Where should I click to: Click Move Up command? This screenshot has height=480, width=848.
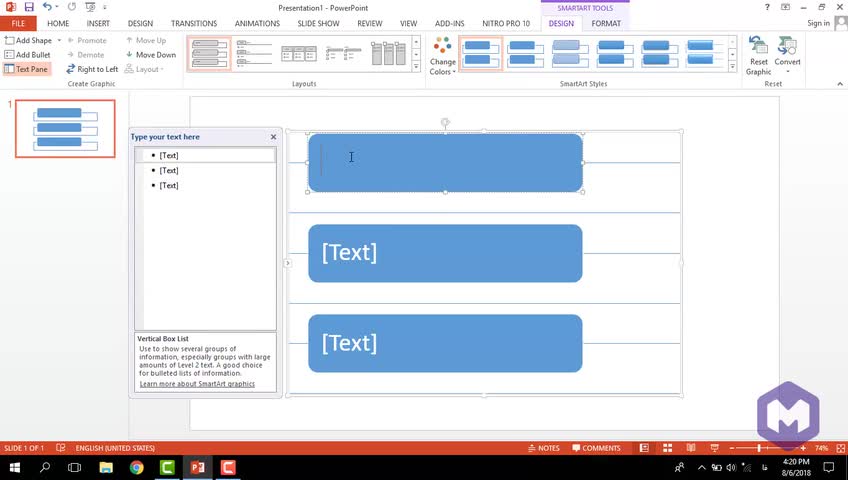coord(146,41)
